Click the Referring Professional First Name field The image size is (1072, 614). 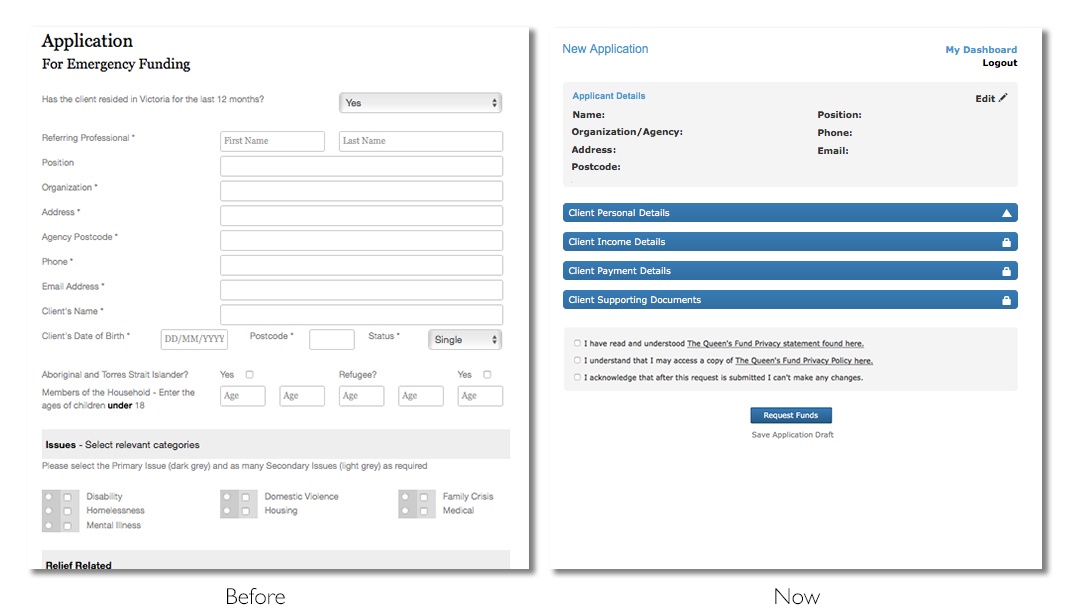coord(272,141)
